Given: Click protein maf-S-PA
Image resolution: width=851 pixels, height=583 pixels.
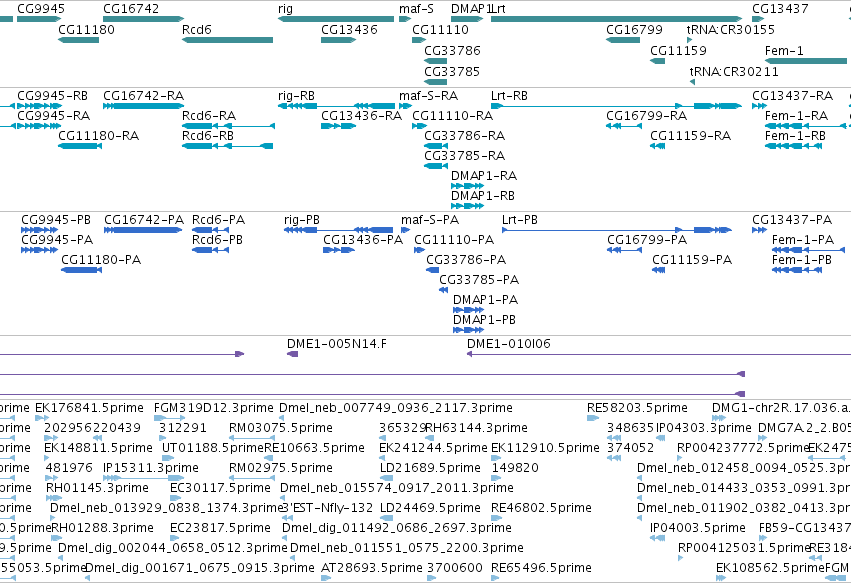Looking at the screenshot, I should click(430, 220).
